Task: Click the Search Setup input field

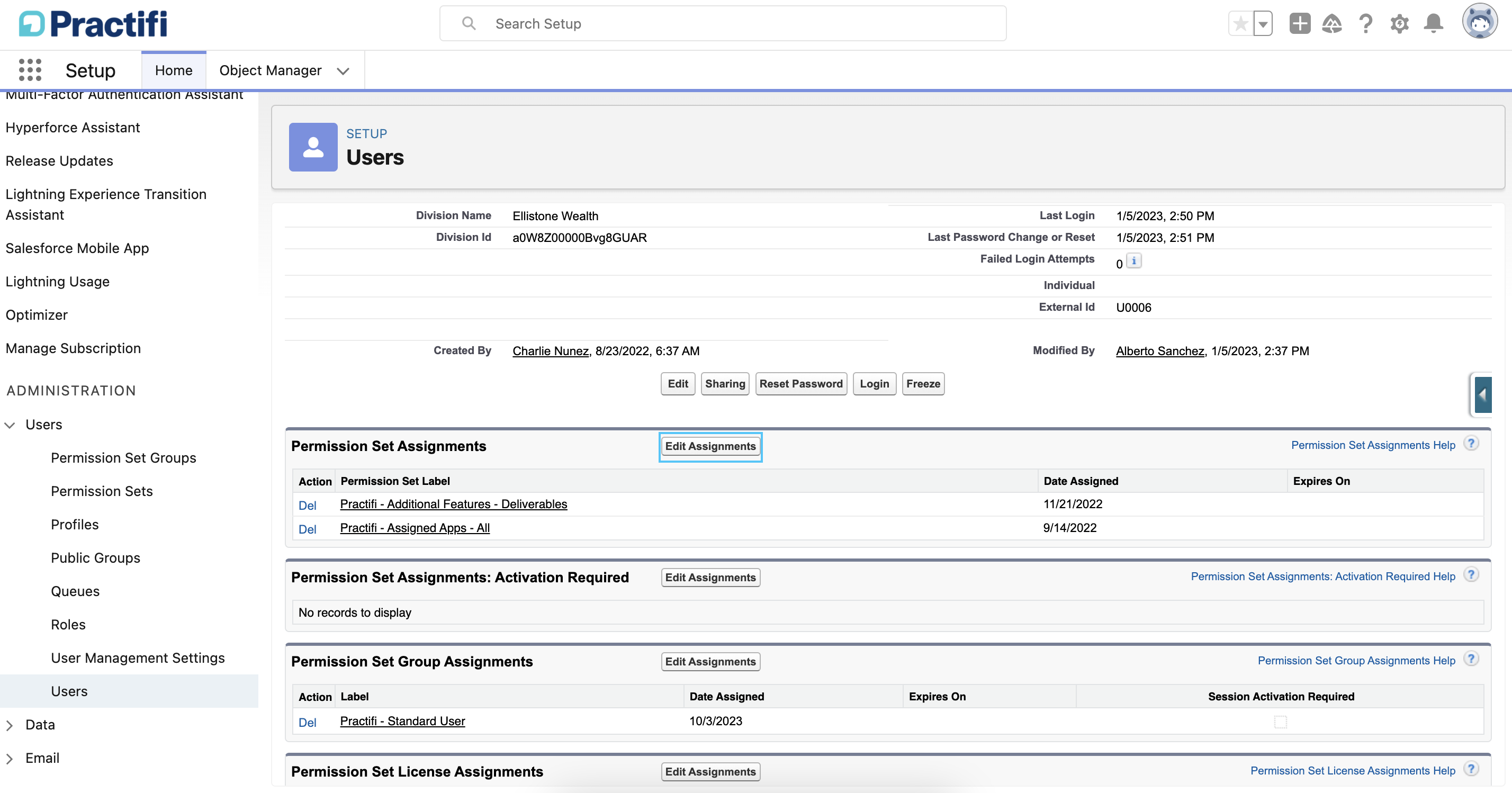Action: click(723, 23)
